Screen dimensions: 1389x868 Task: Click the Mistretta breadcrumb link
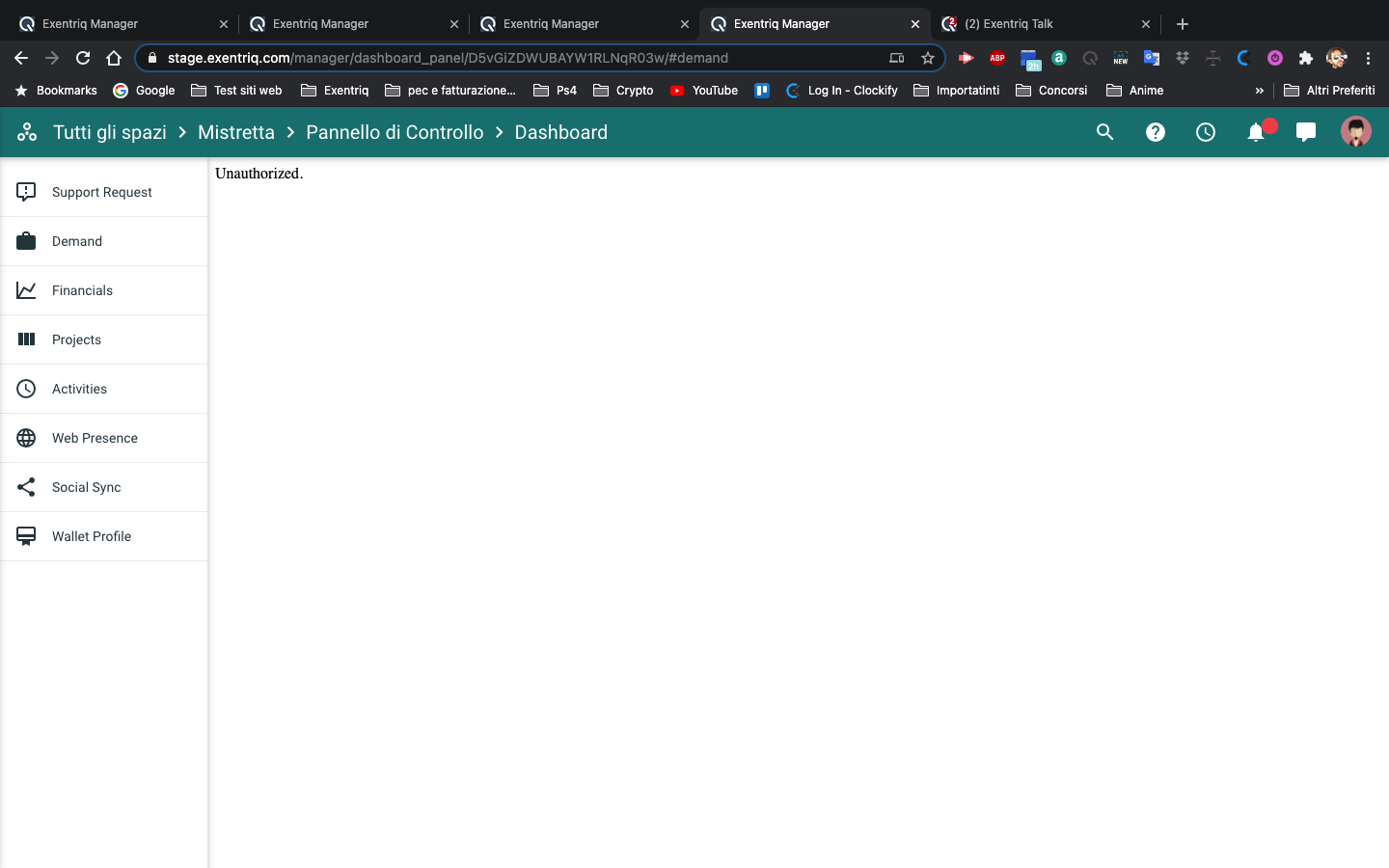click(x=236, y=132)
